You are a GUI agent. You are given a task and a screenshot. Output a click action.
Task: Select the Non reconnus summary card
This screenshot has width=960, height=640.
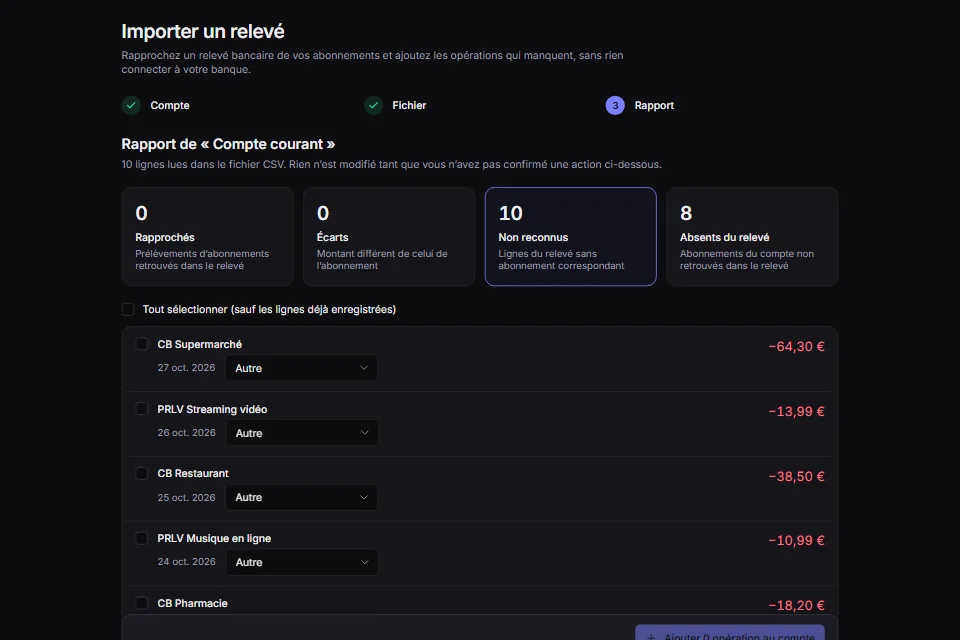point(571,236)
